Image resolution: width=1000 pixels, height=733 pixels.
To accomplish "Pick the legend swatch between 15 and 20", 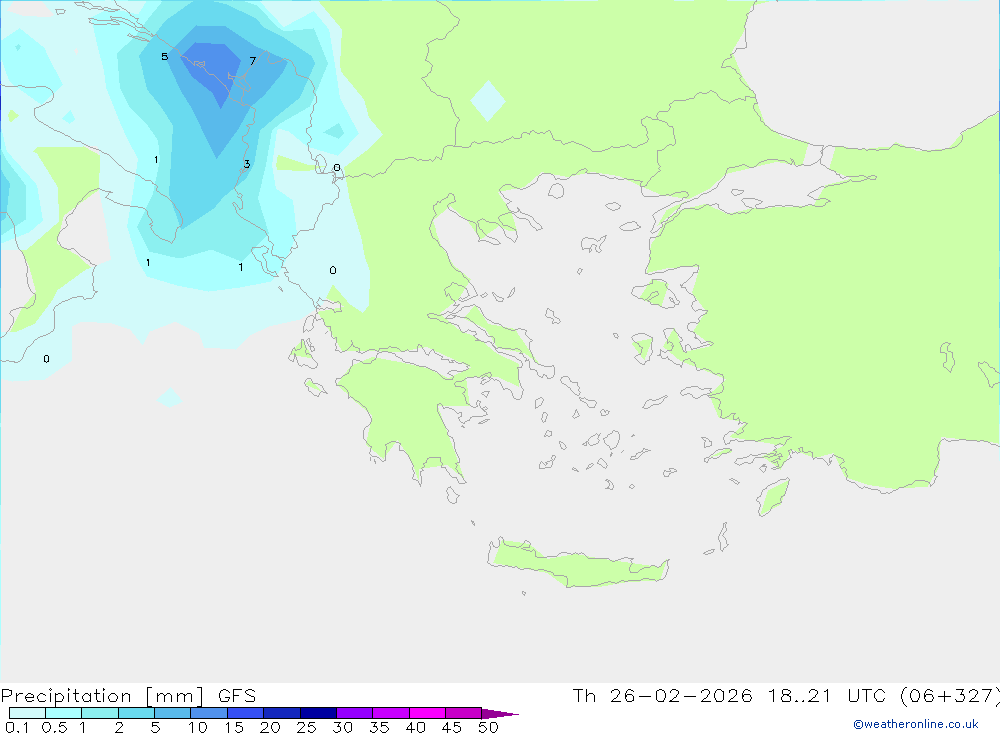I will click(x=246, y=713).
